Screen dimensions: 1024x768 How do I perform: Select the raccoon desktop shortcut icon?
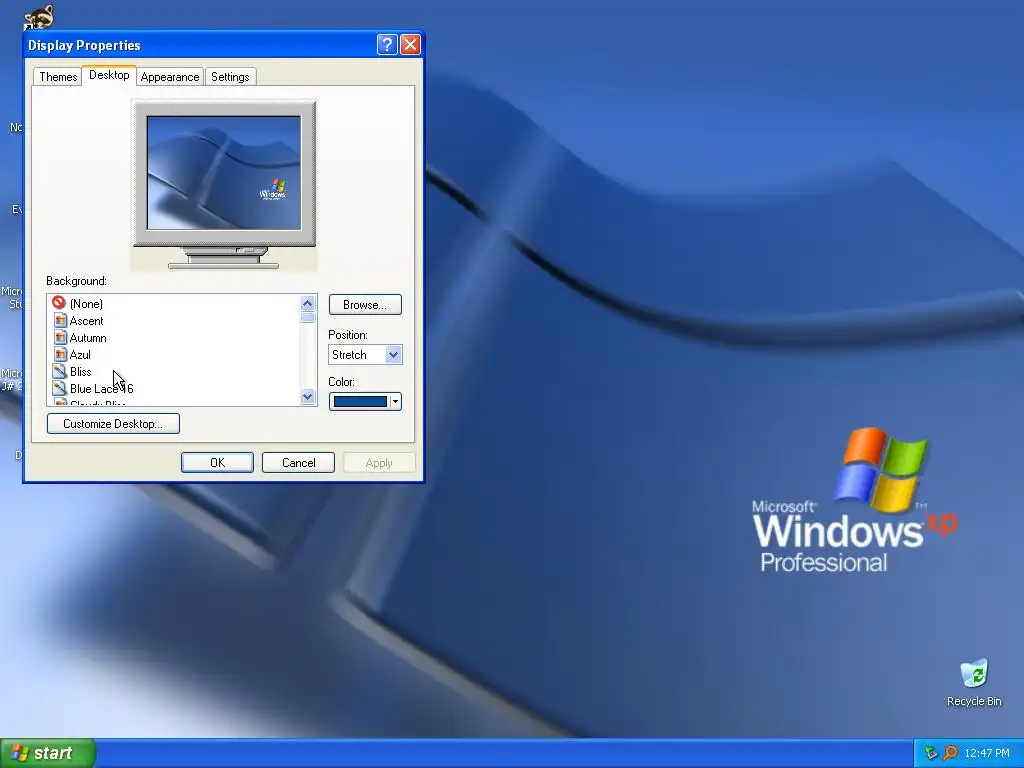tap(39, 17)
